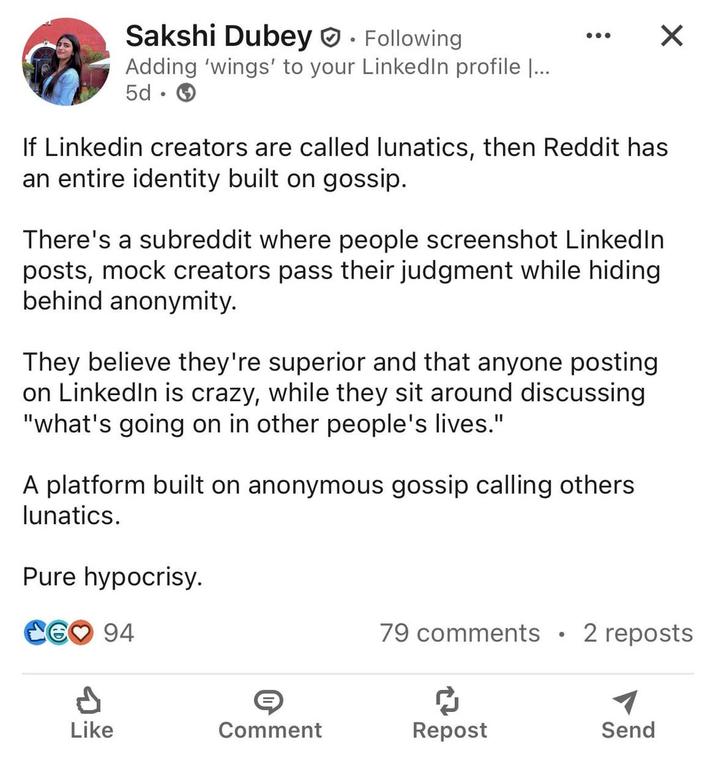716x767 pixels.
Task: Click Sakshi Dubey's profile photo
Action: point(65,62)
